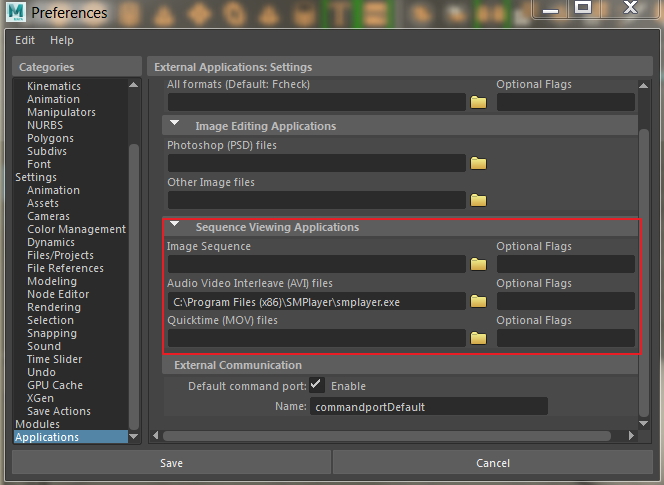The width and height of the screenshot is (664, 485).
Task: Select Manipulators category
Action: click(61, 112)
